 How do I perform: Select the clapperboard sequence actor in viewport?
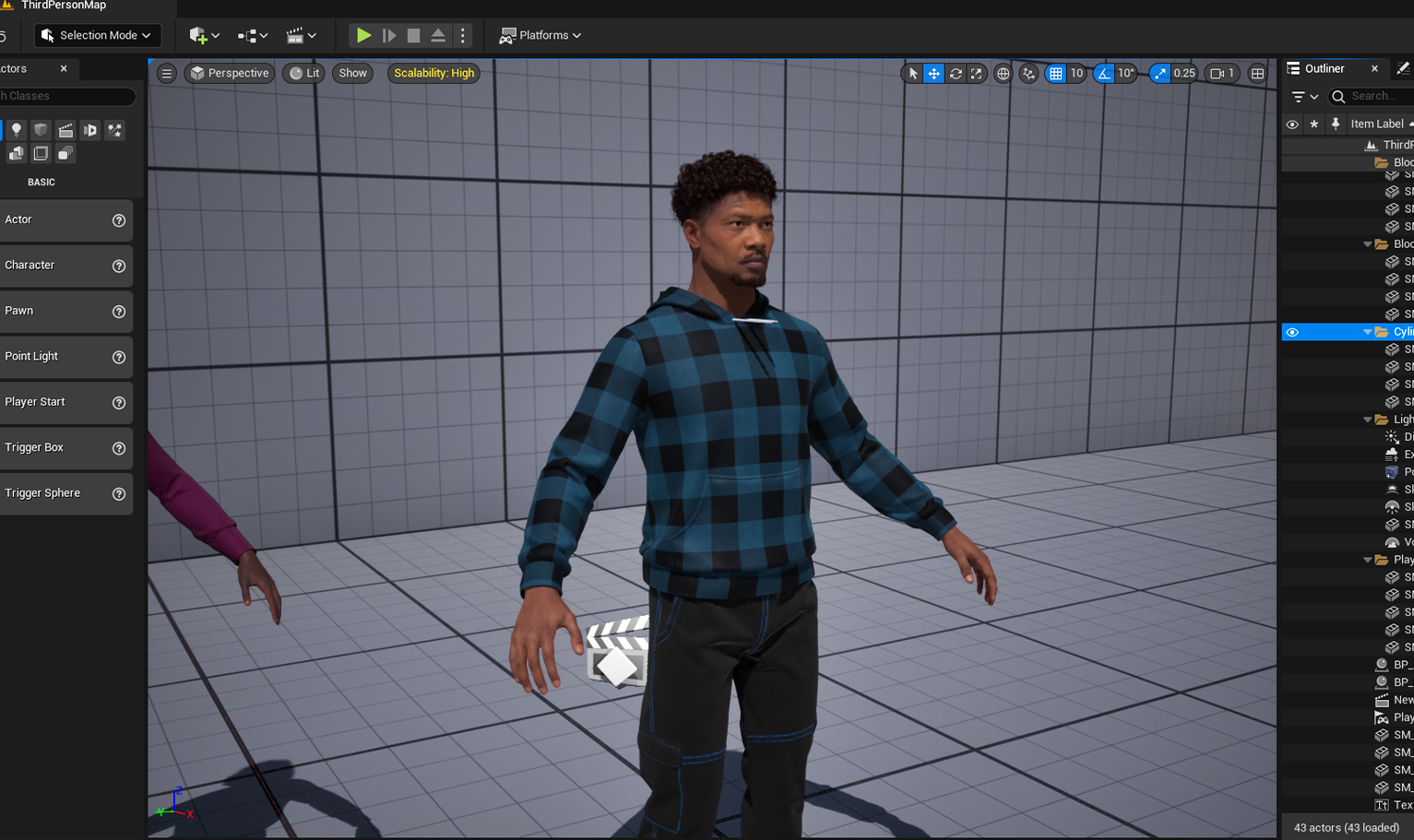click(x=618, y=653)
